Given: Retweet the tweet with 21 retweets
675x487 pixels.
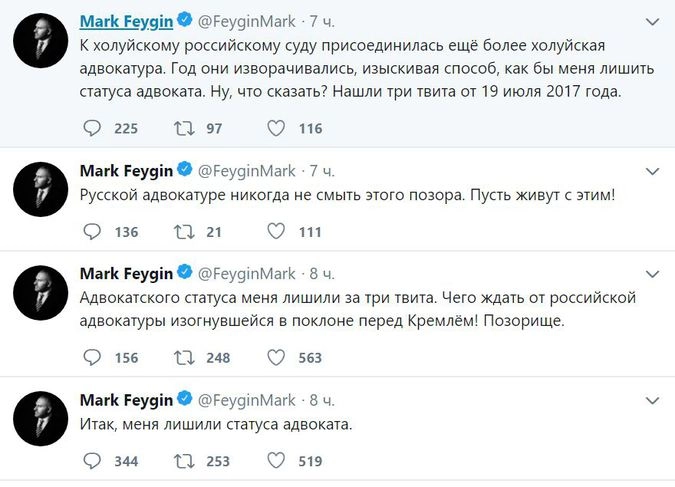Looking at the screenshot, I should [x=184, y=232].
